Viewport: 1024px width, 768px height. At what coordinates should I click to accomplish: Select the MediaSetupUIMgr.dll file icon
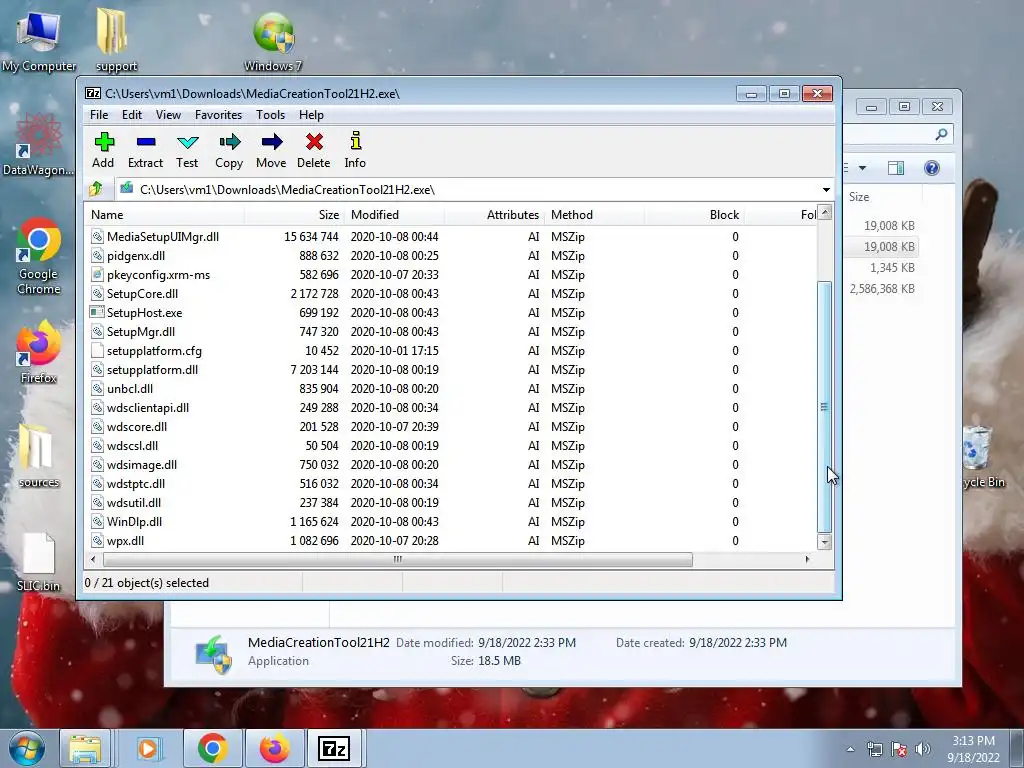(x=97, y=236)
